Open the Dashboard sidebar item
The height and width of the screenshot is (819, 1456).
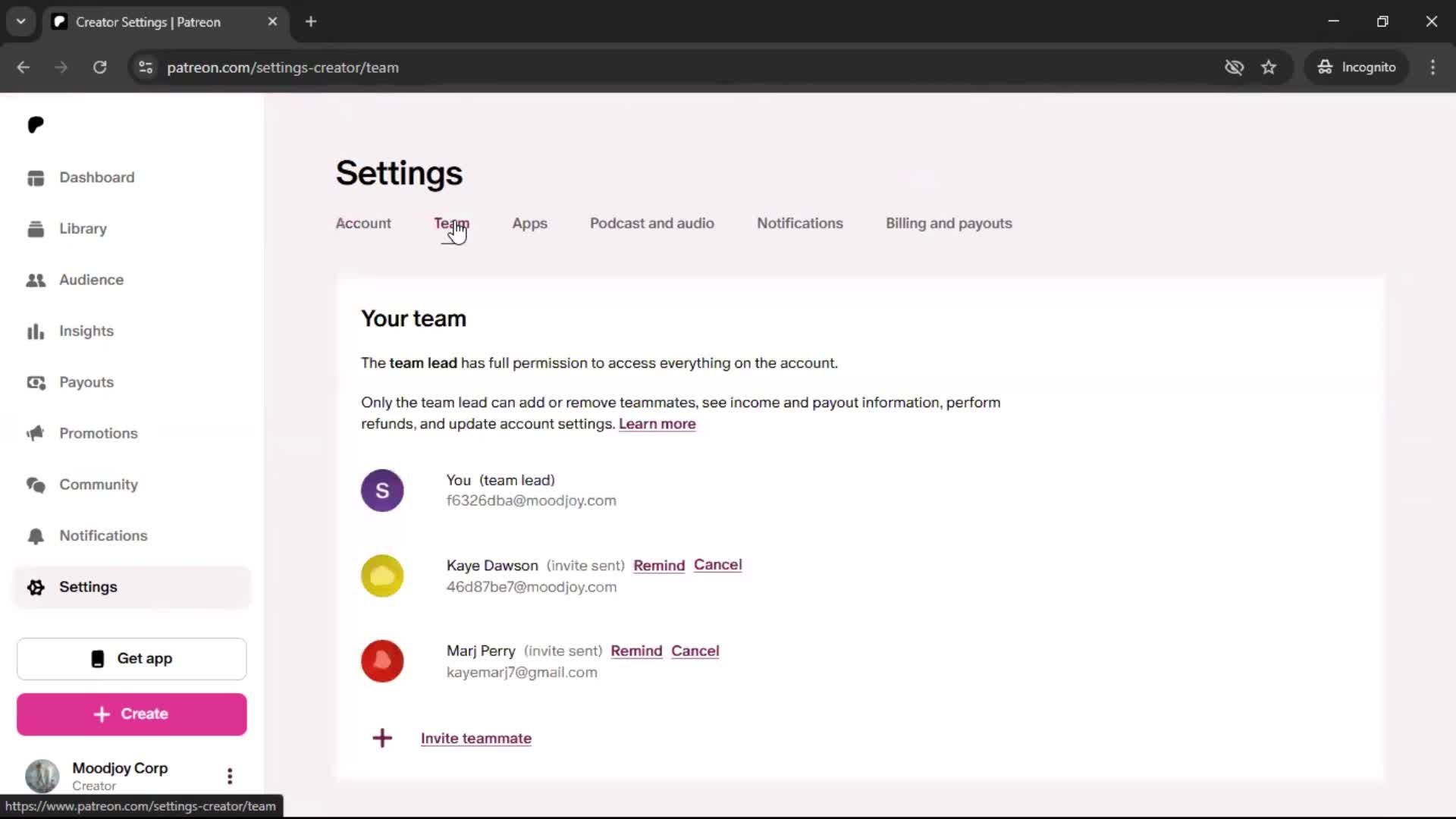(96, 177)
